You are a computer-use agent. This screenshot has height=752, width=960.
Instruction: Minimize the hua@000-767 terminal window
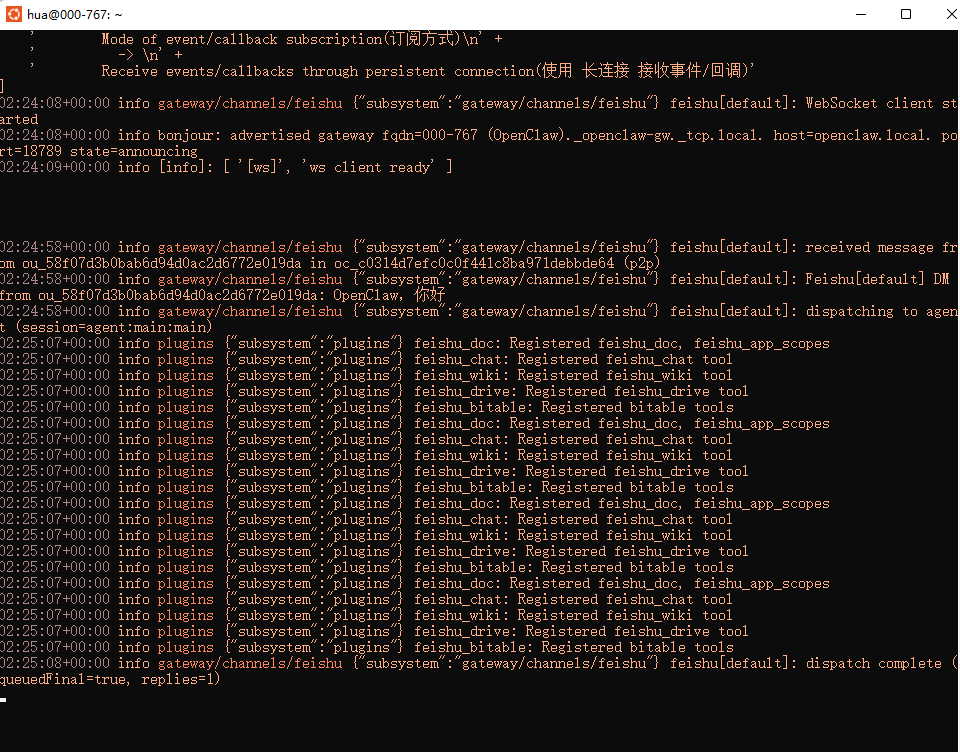(861, 14)
